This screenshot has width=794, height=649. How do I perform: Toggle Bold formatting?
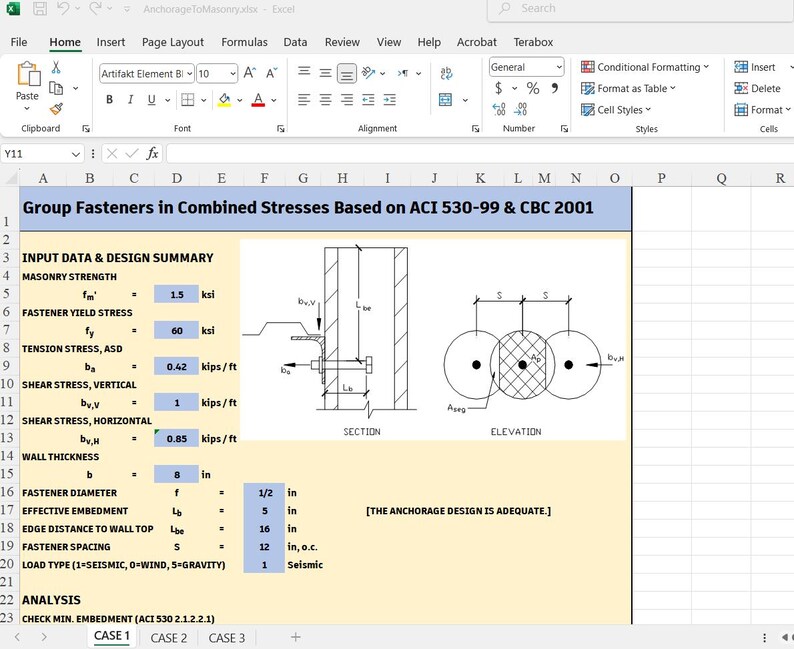point(109,100)
